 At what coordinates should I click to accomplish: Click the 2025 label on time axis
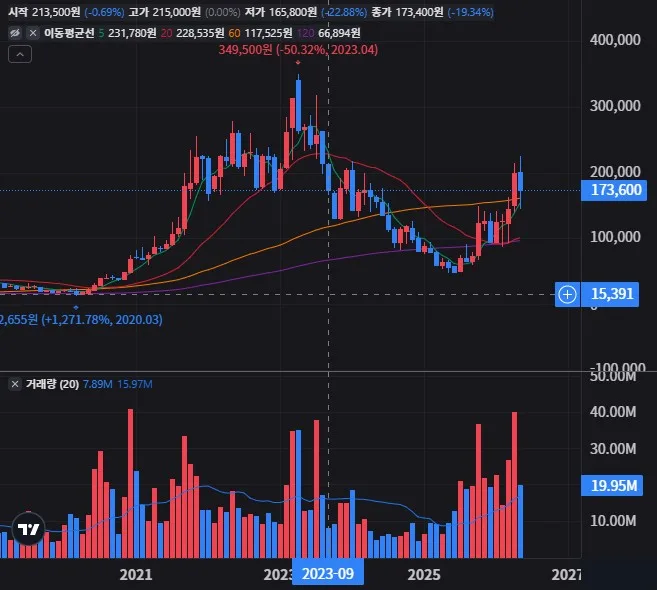(424, 574)
